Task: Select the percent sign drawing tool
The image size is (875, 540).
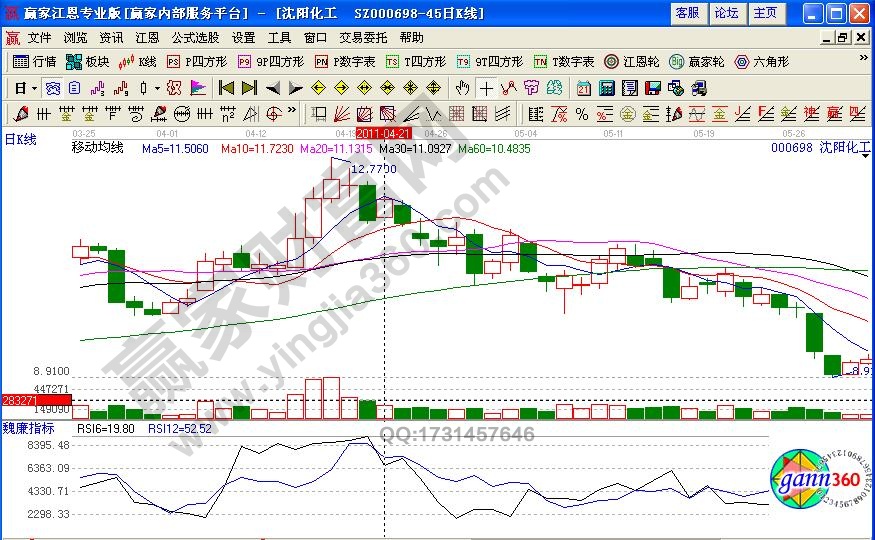Action: pos(581,112)
